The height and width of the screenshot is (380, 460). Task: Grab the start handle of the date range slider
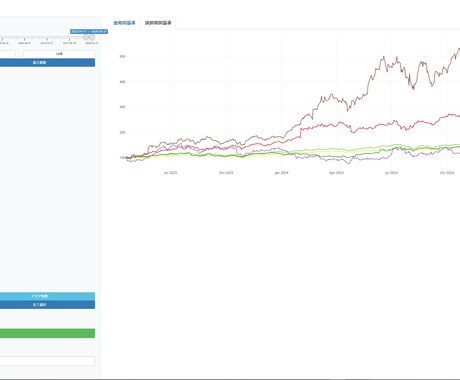[86, 37]
